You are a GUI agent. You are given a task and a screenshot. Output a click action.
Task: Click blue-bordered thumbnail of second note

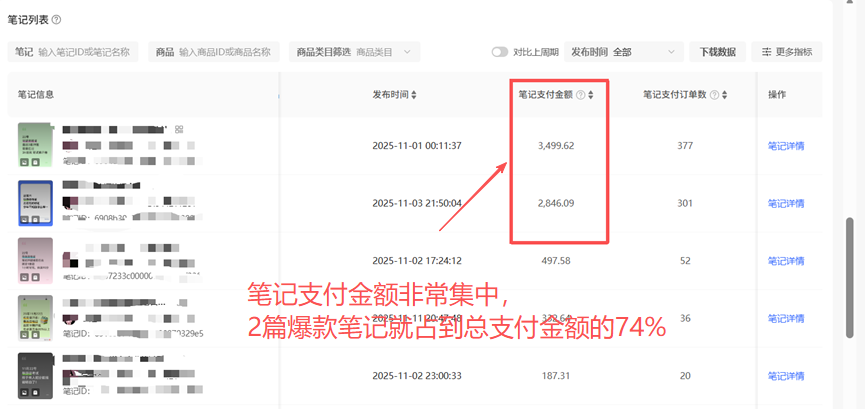point(35,203)
